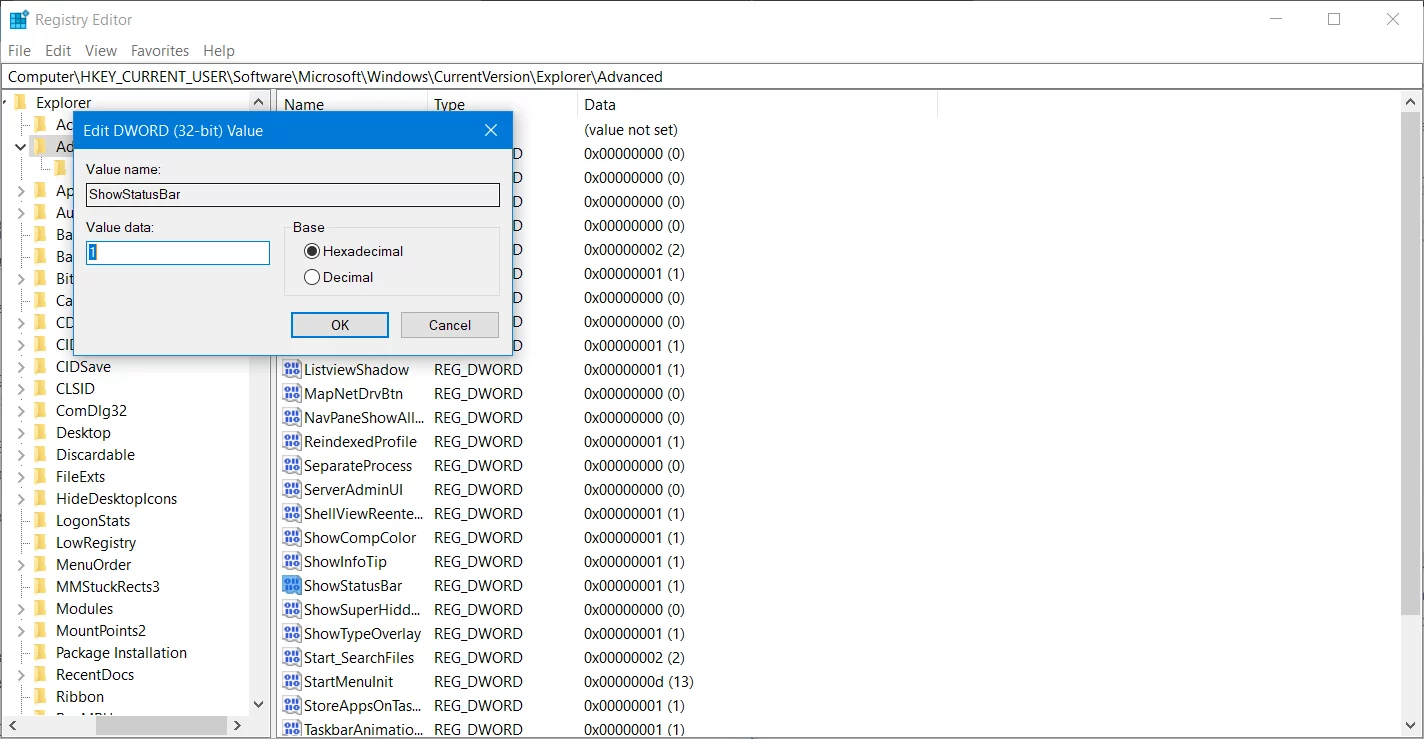Click the Explorer folder icon in tree
1424x739 pixels.
[20, 102]
